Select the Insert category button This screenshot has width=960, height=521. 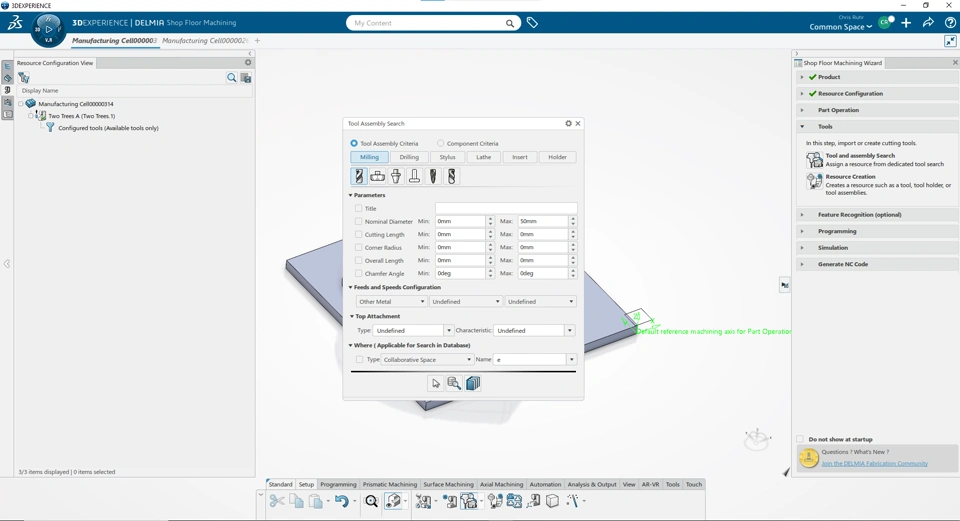[x=520, y=157]
